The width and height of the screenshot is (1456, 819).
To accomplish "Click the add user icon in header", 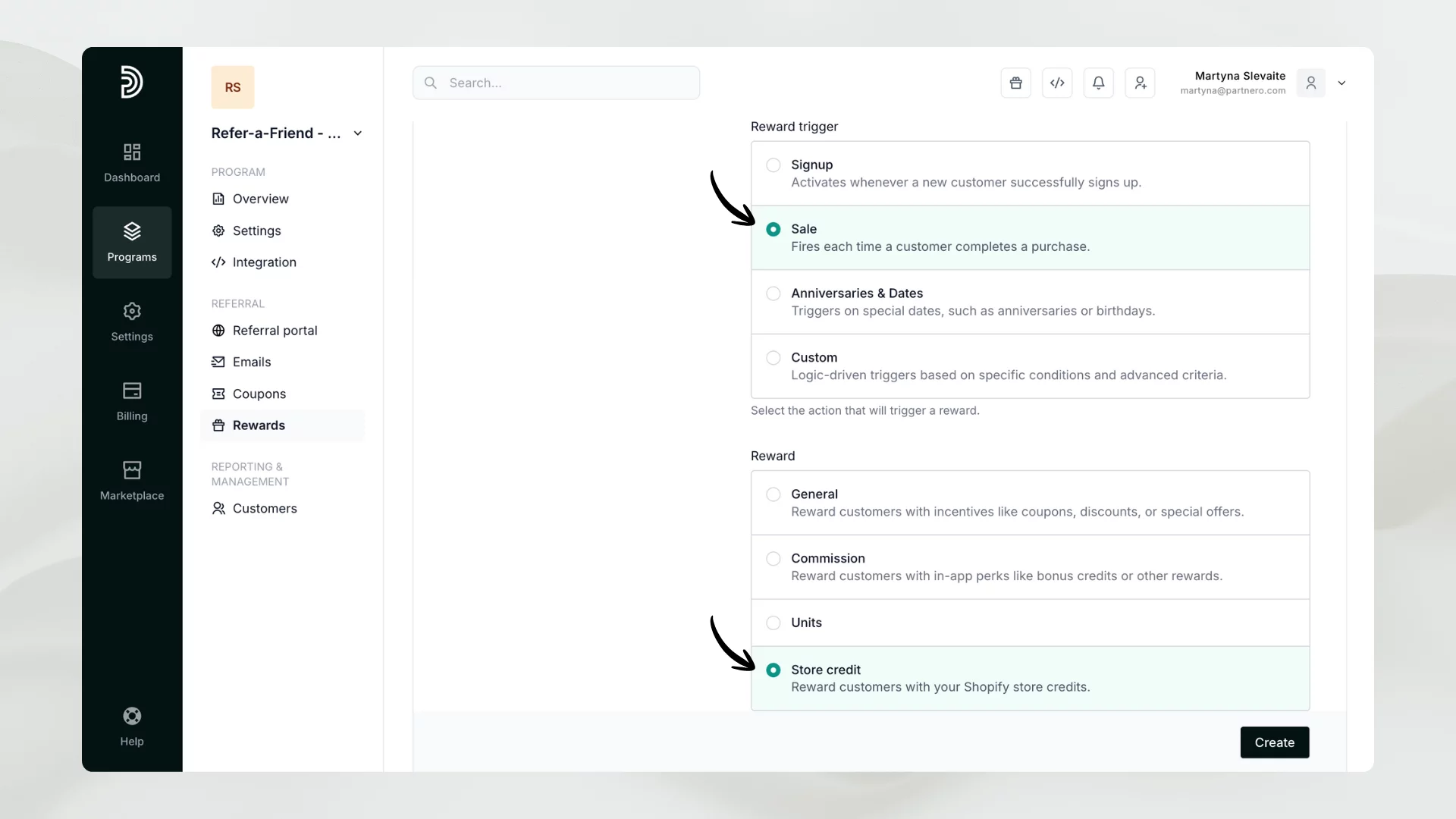I will (1140, 83).
